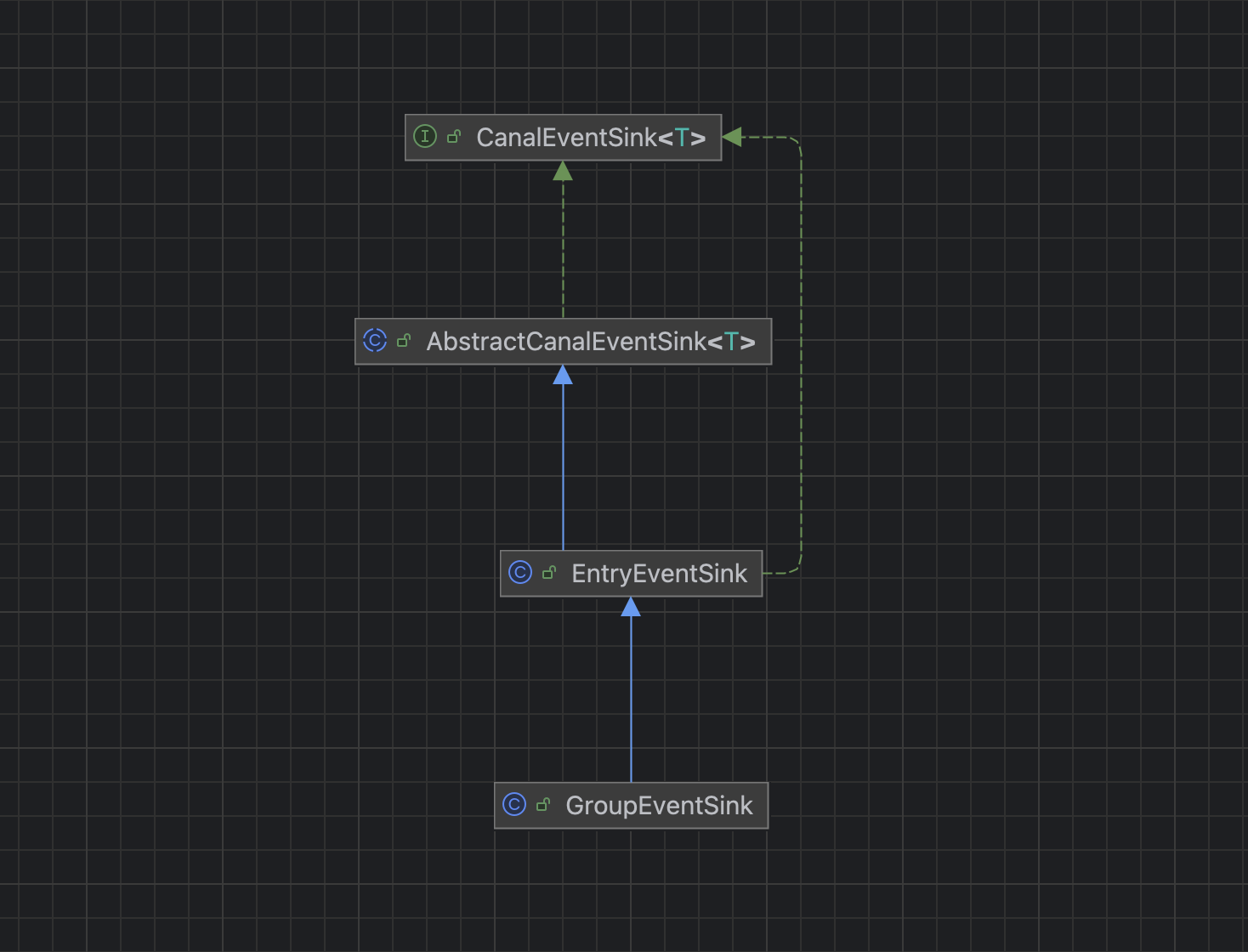1248x952 pixels.
Task: Select the EntryEventSink node label
Action: pyautogui.click(x=659, y=574)
